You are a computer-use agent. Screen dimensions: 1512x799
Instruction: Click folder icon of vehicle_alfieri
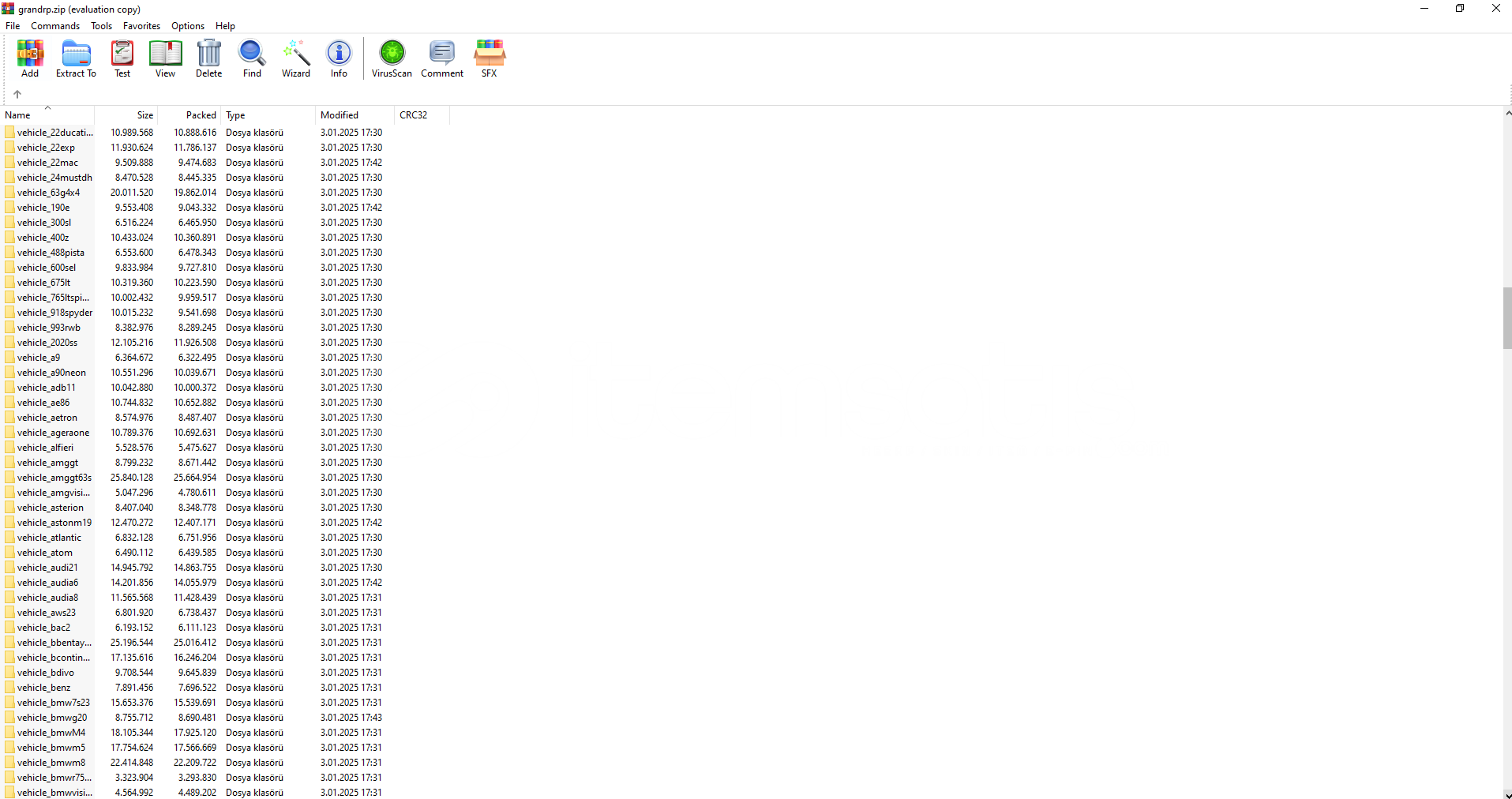tap(9, 448)
